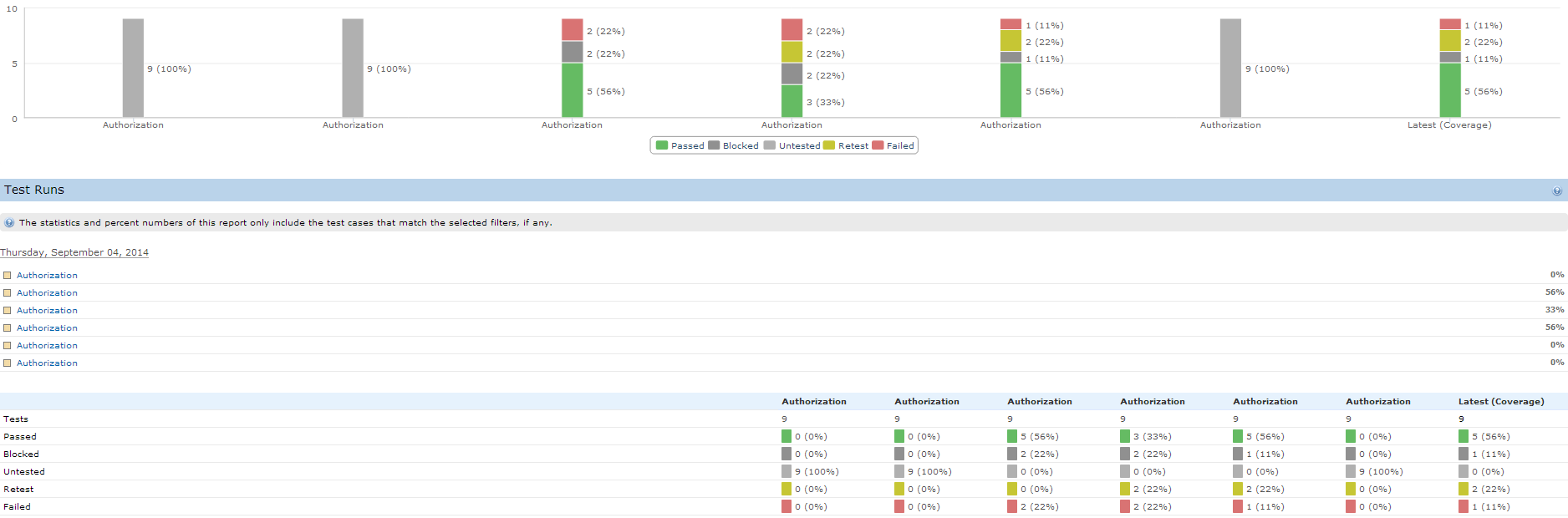Click the Blocked row label in table
Screen dimensions: 1568x518
point(21,455)
